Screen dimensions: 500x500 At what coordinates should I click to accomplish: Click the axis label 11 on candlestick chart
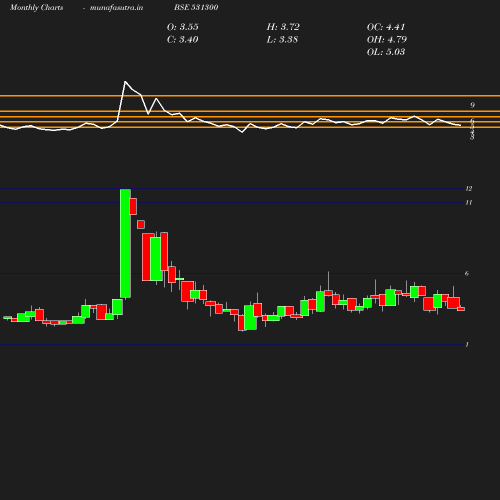coord(469,202)
